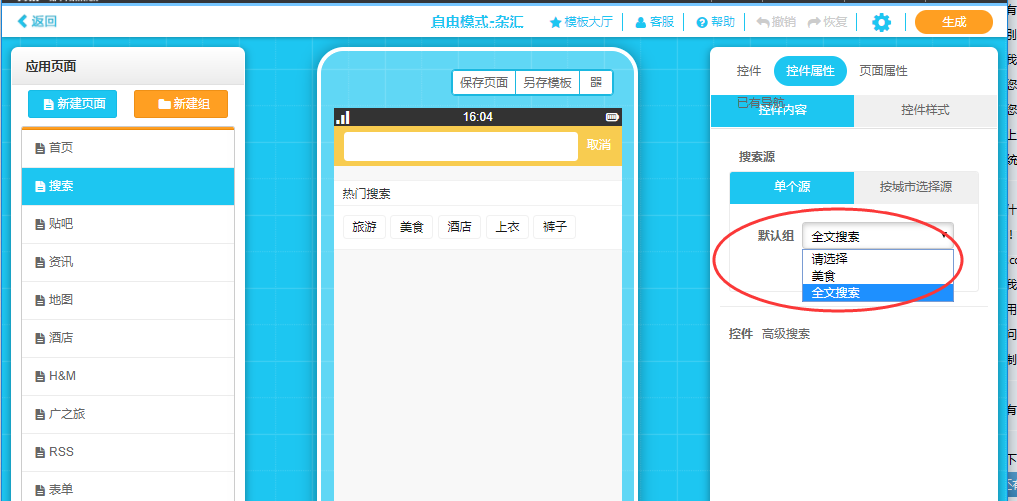Open the 页面属性 tab

tap(883, 71)
